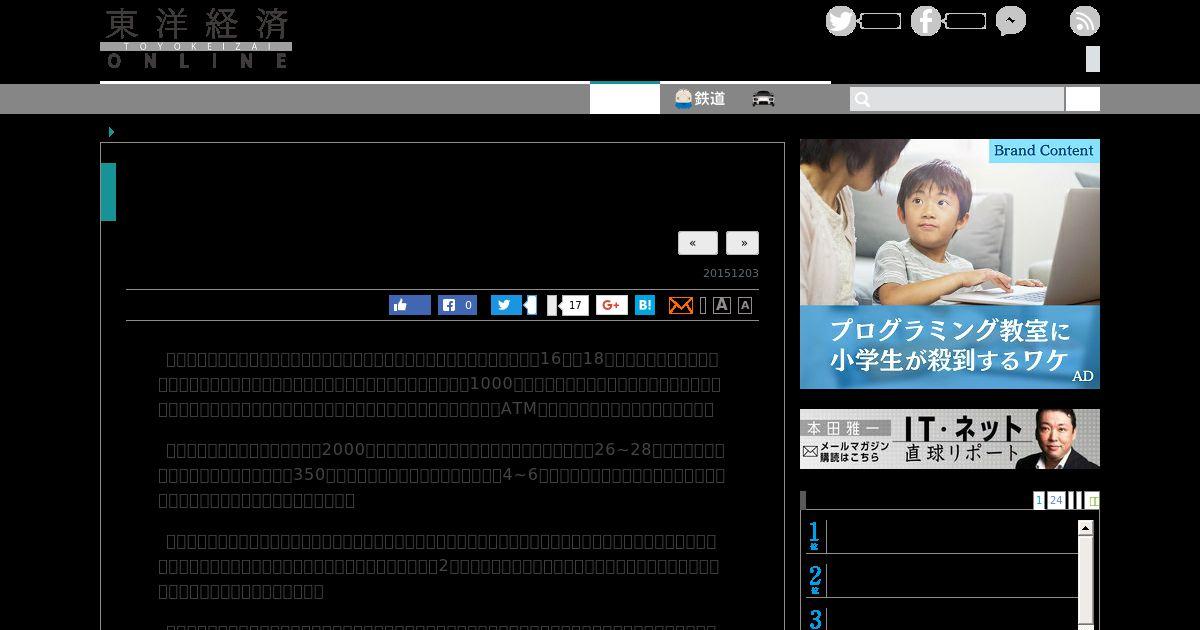Click the article date 20151203
This screenshot has height=630, width=1200.
[x=731, y=274]
